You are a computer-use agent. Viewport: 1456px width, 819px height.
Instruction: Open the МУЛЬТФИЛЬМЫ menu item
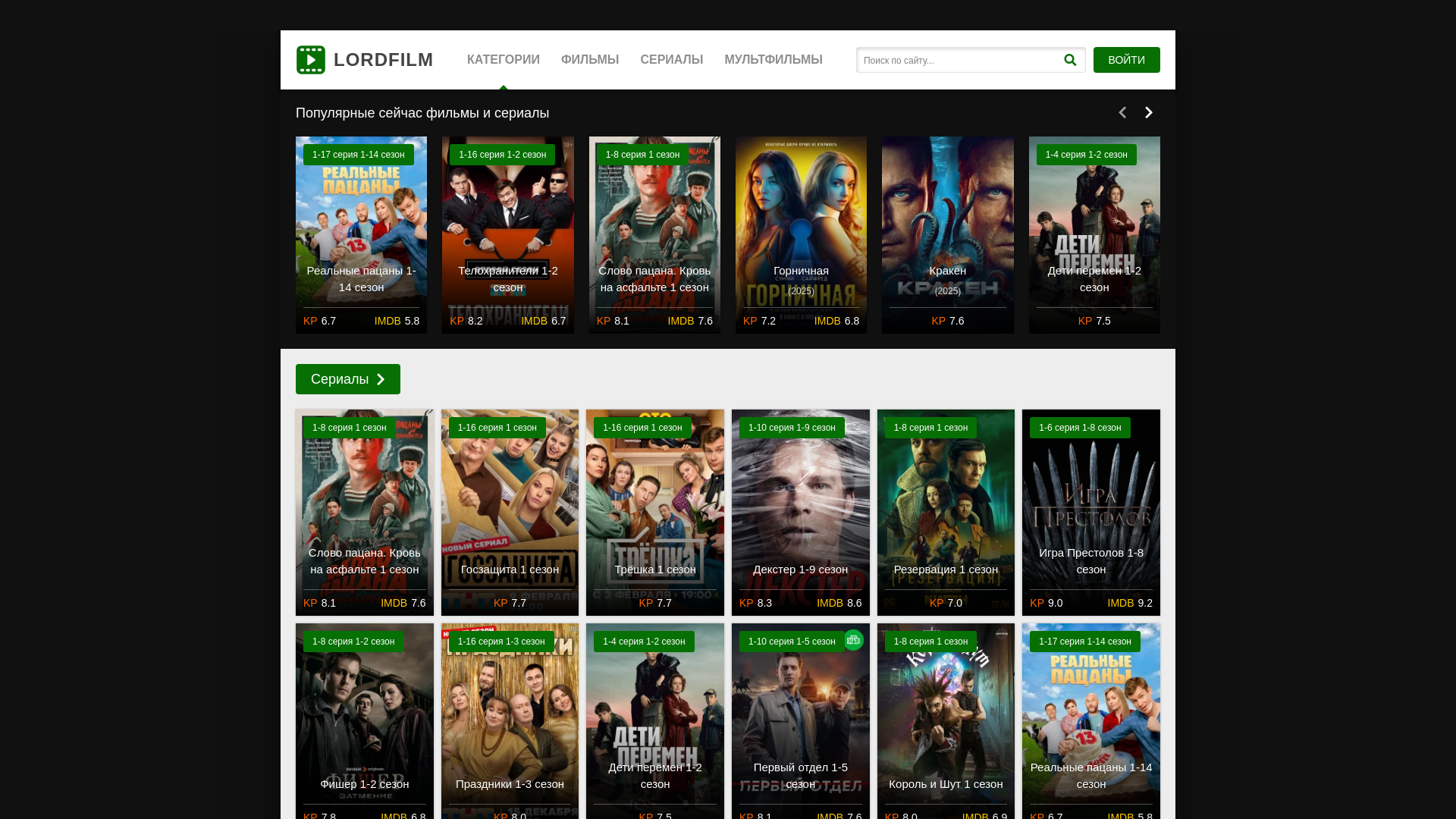coord(773,60)
